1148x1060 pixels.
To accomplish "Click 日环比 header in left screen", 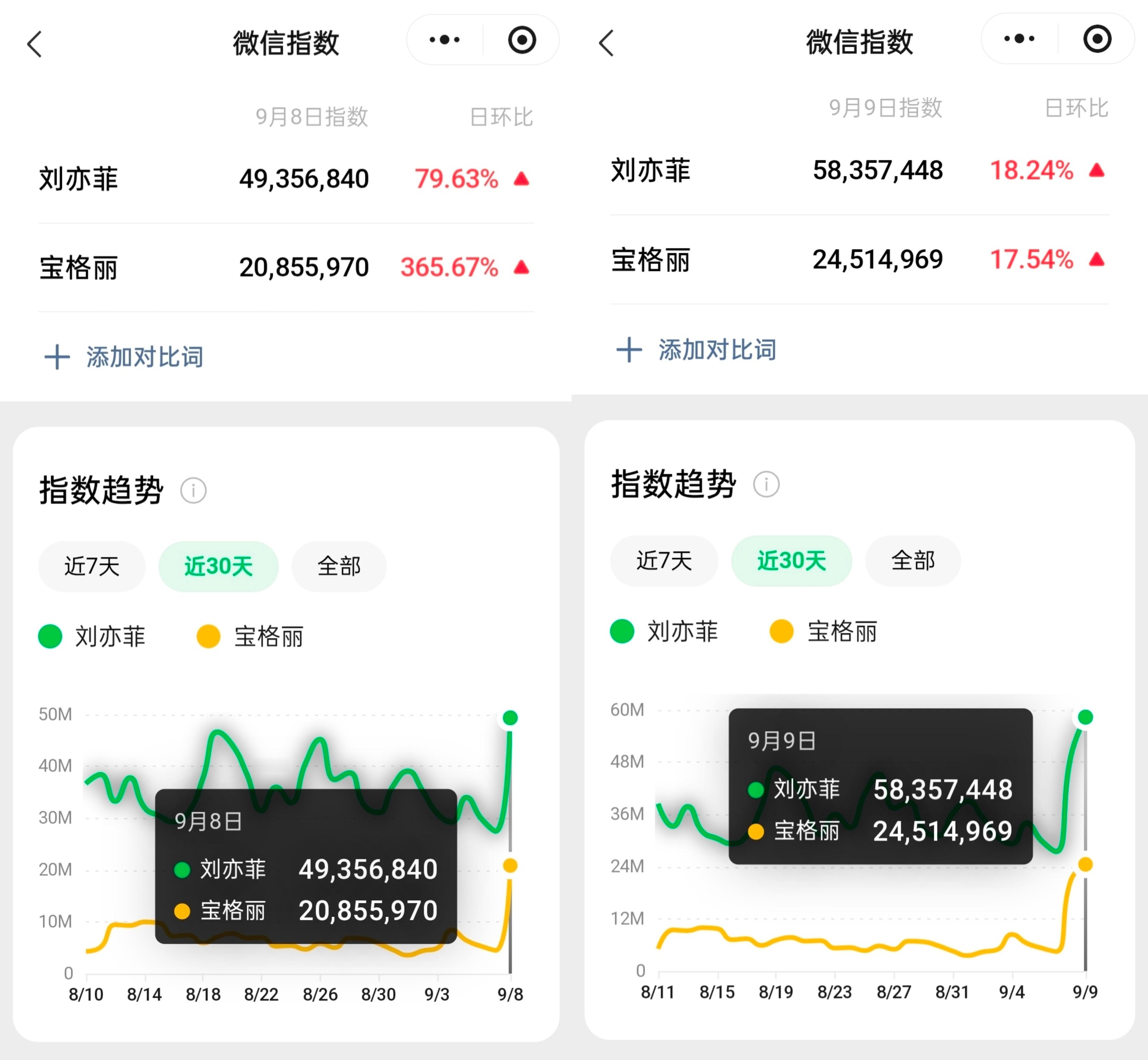I will [x=502, y=117].
